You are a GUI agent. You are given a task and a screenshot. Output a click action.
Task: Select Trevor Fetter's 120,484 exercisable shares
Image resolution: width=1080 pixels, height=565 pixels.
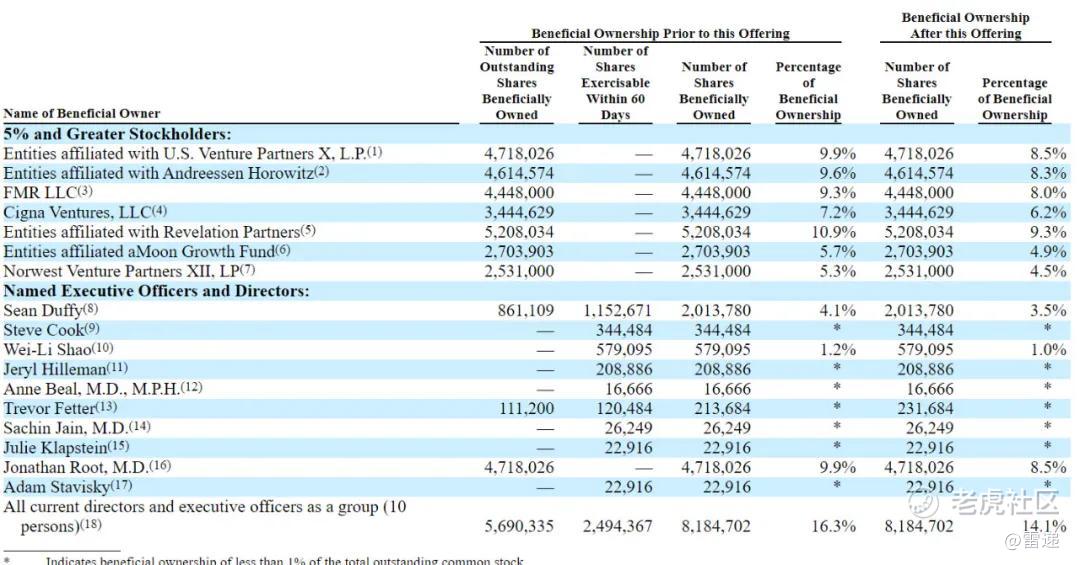(x=624, y=409)
